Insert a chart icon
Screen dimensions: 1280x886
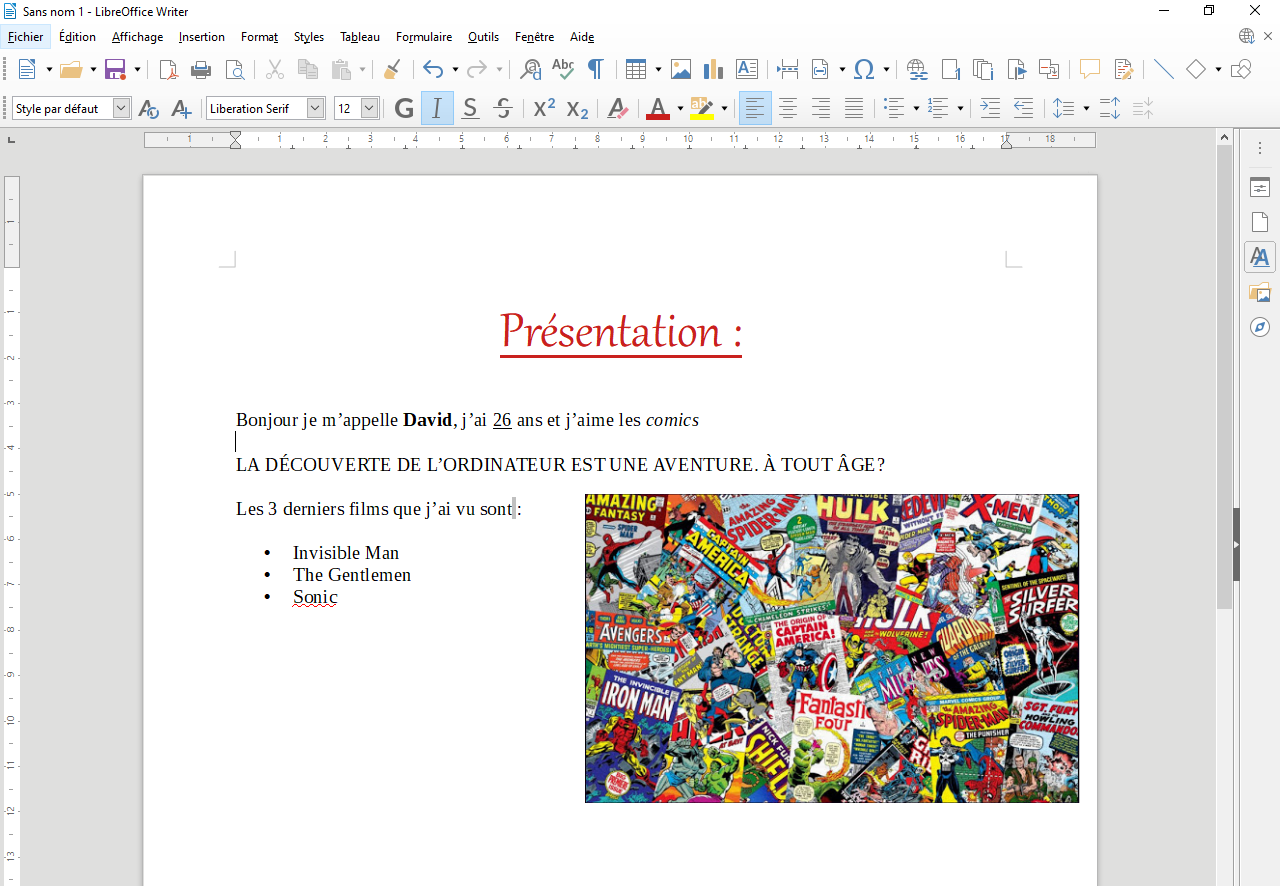point(713,69)
